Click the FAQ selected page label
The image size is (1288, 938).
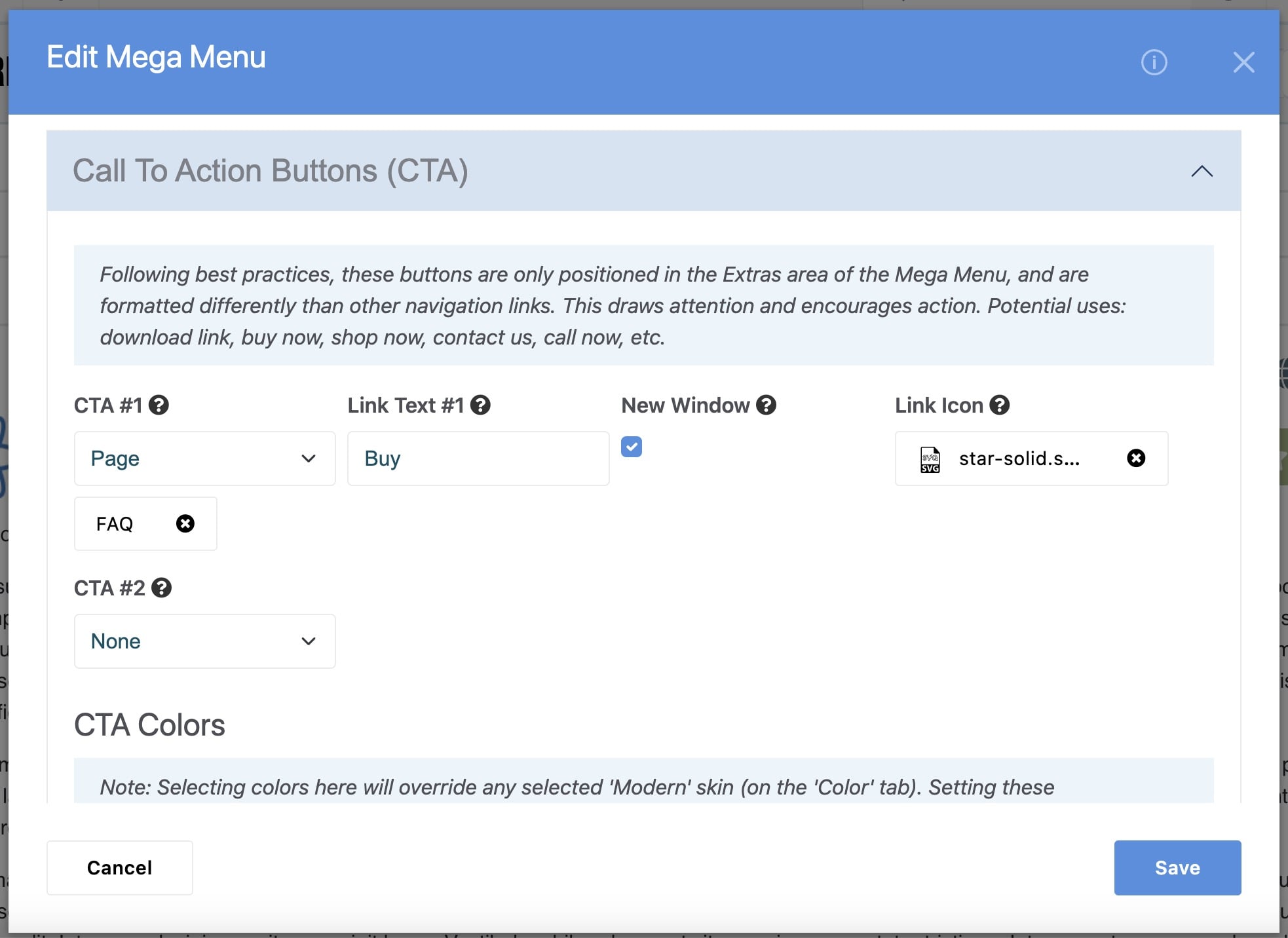115,524
